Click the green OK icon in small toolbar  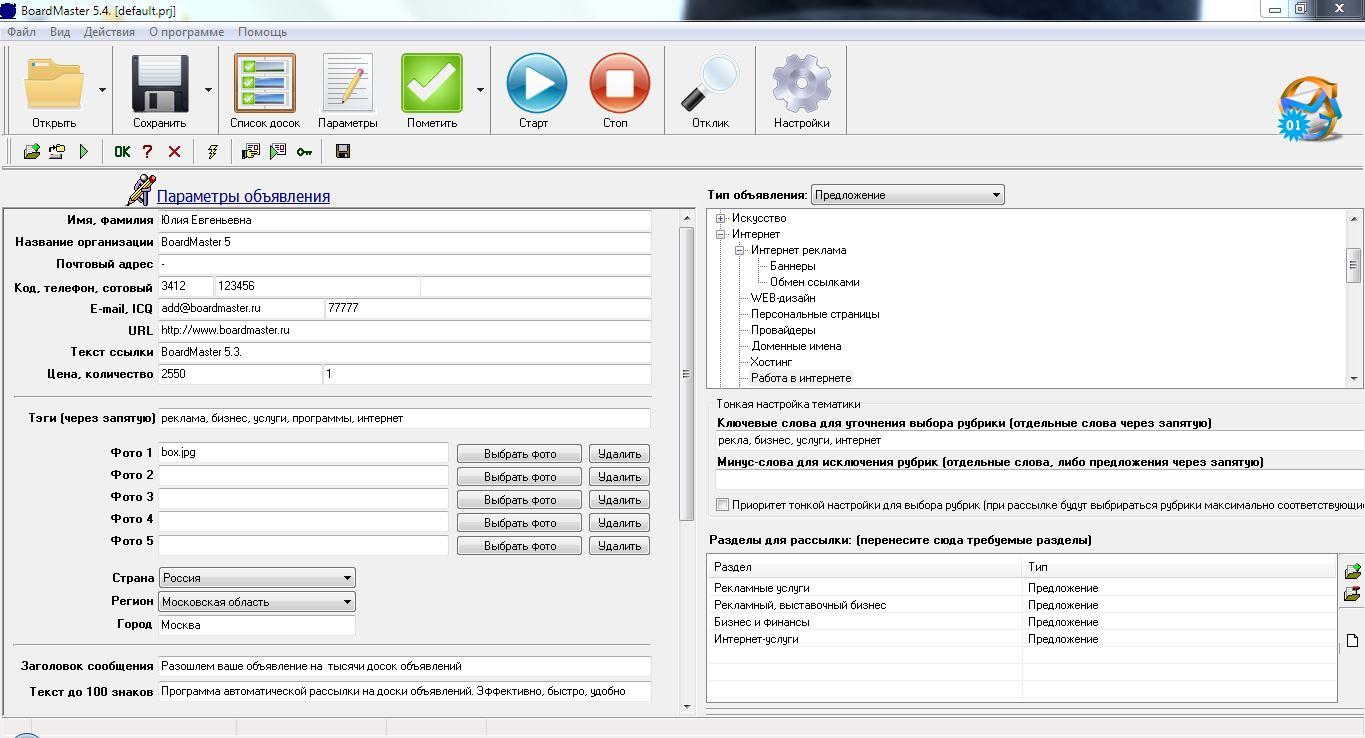point(122,152)
